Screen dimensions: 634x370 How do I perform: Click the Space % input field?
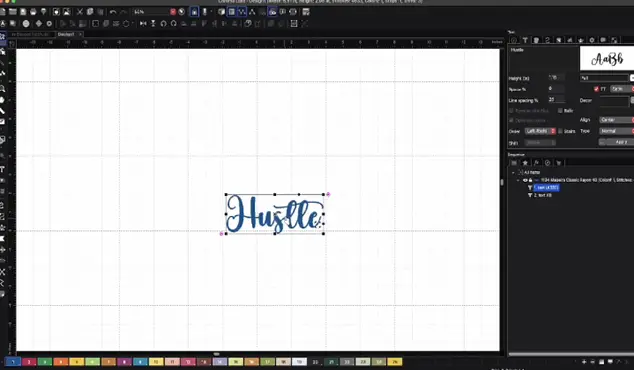pyautogui.click(x=556, y=88)
